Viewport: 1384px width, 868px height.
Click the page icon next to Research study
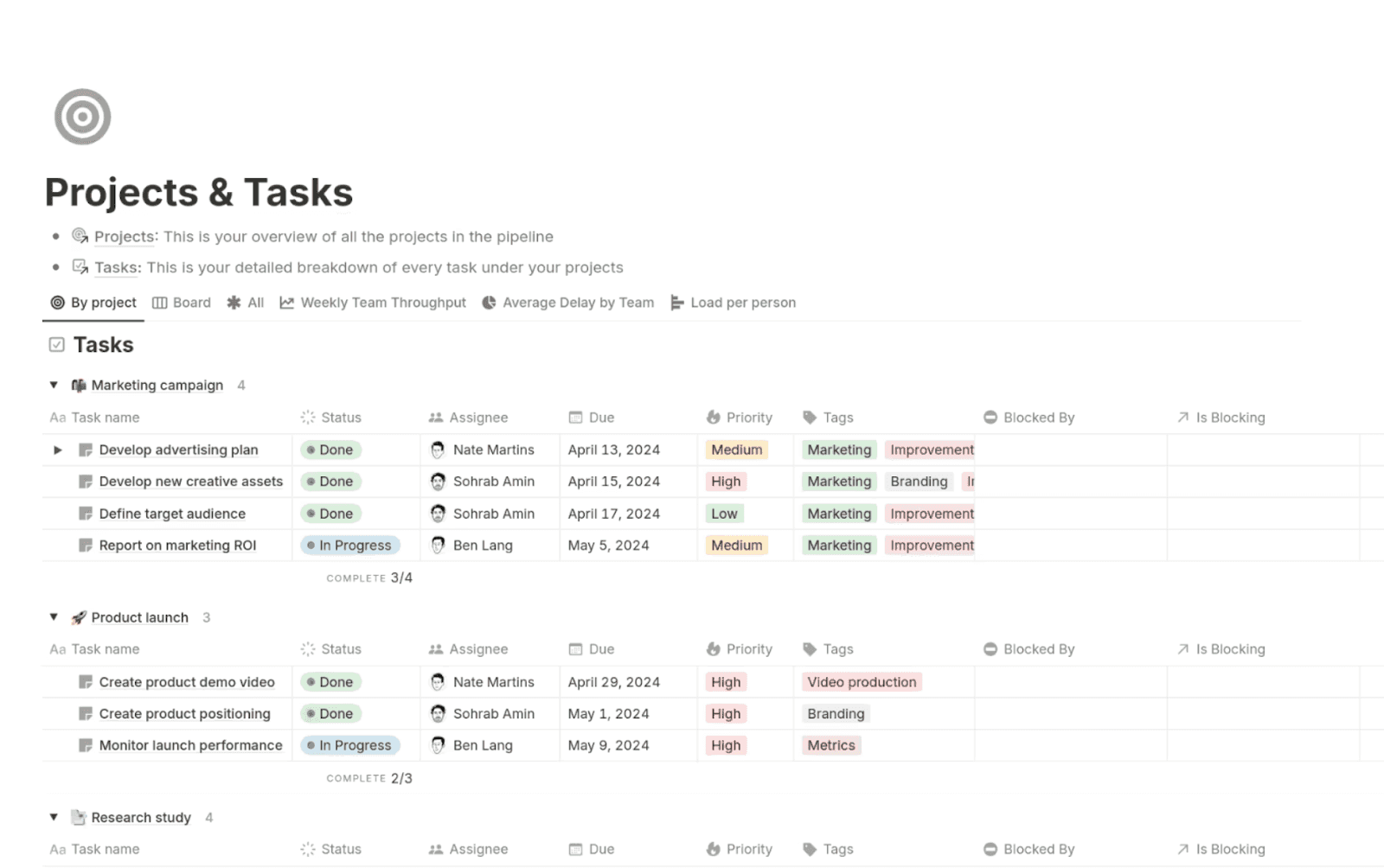coord(78,817)
